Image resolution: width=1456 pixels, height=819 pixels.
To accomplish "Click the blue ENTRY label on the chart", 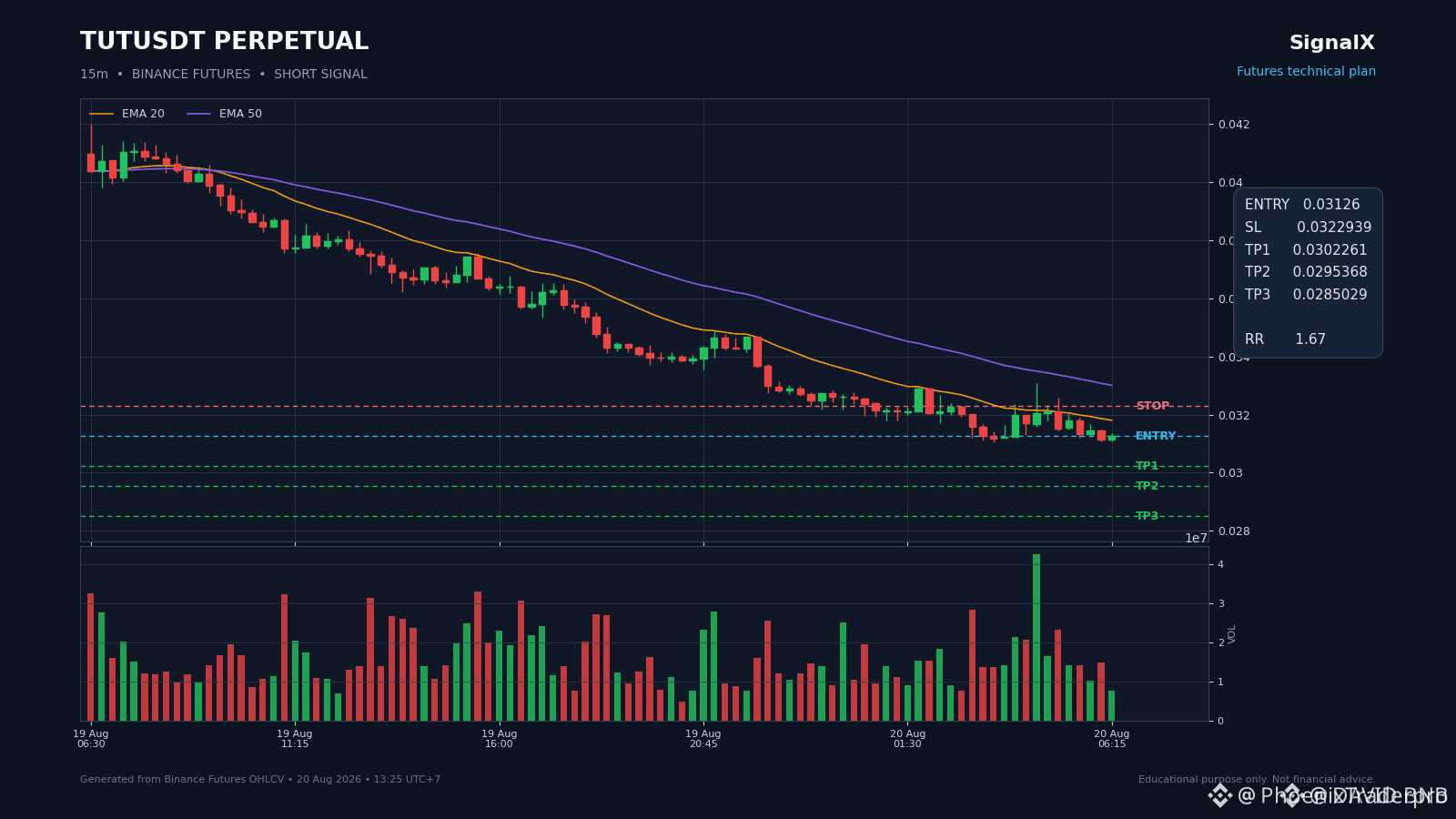I will (1156, 436).
